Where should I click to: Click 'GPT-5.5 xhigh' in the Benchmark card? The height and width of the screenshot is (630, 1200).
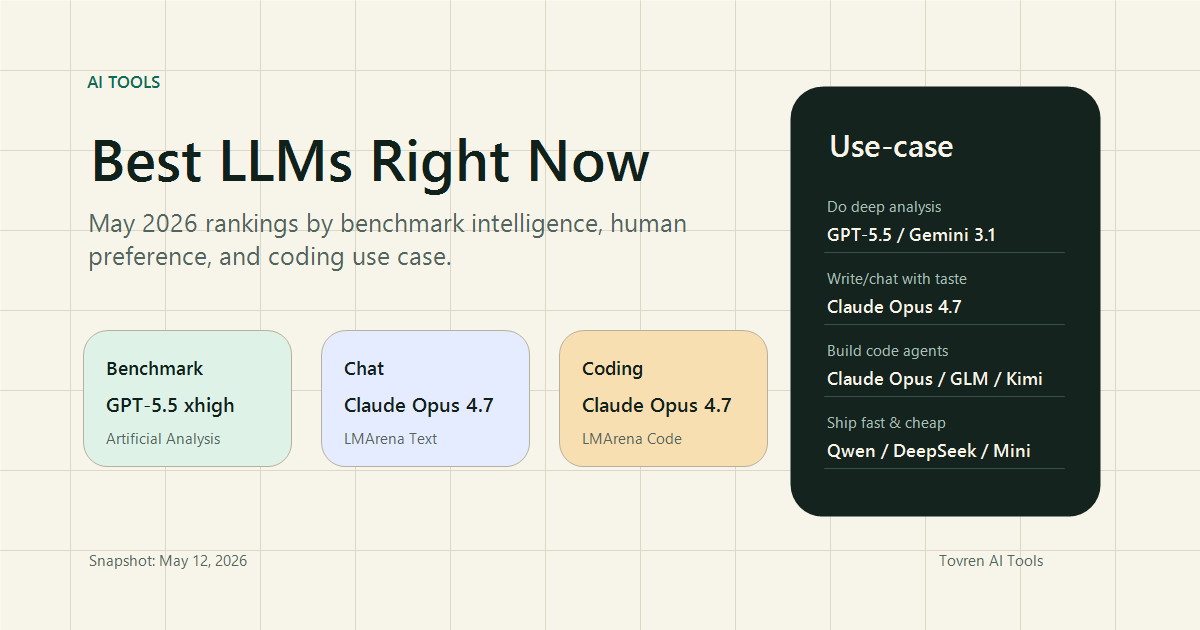(x=170, y=405)
